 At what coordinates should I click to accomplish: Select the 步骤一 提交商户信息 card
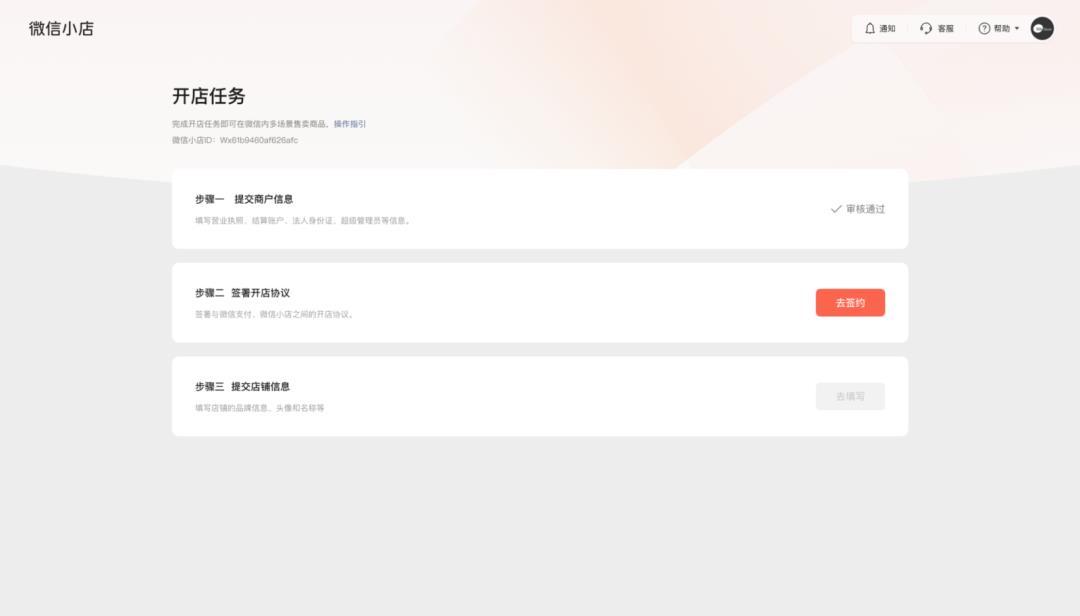pyautogui.click(x=540, y=209)
